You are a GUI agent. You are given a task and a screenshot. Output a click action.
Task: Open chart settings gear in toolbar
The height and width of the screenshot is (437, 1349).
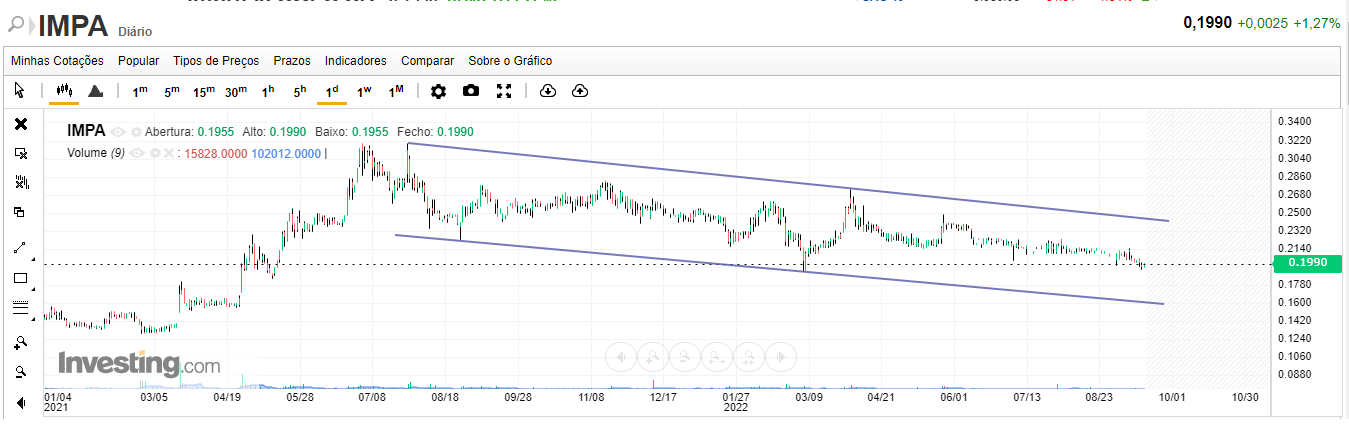tap(438, 91)
